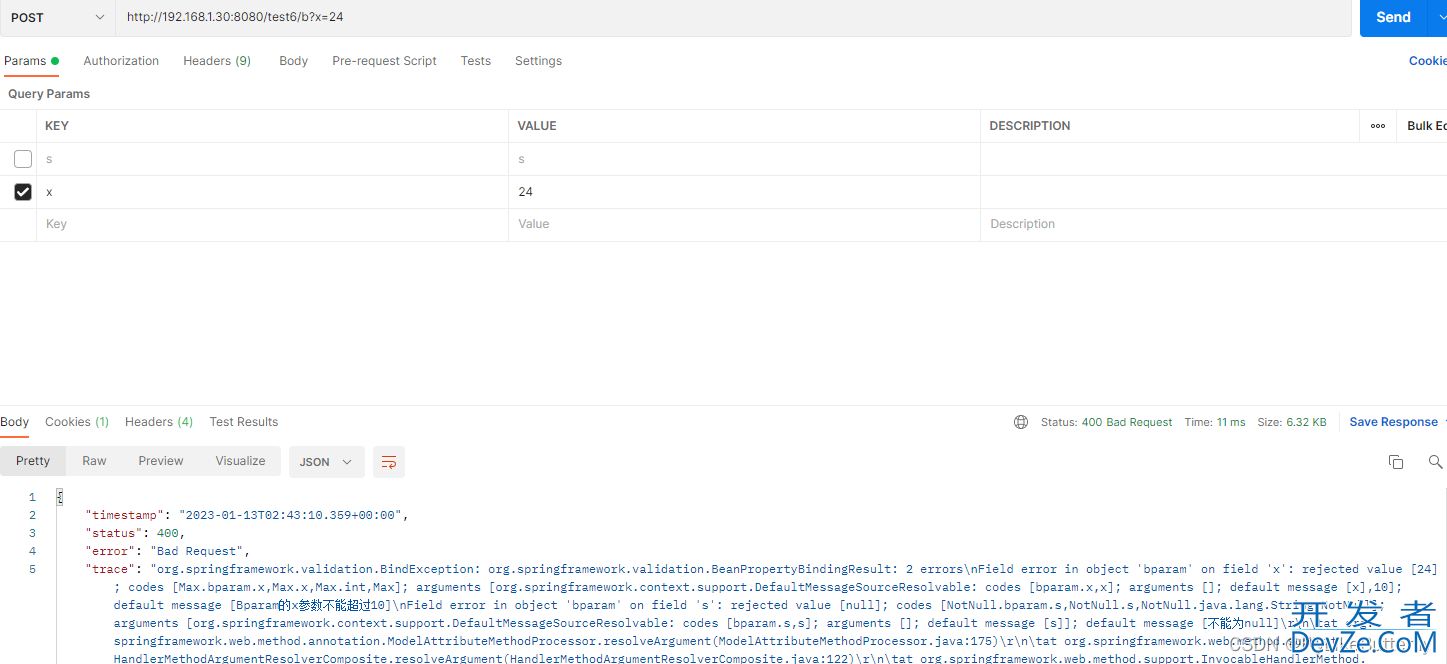
Task: Switch to the Params tab
Action: point(31,61)
